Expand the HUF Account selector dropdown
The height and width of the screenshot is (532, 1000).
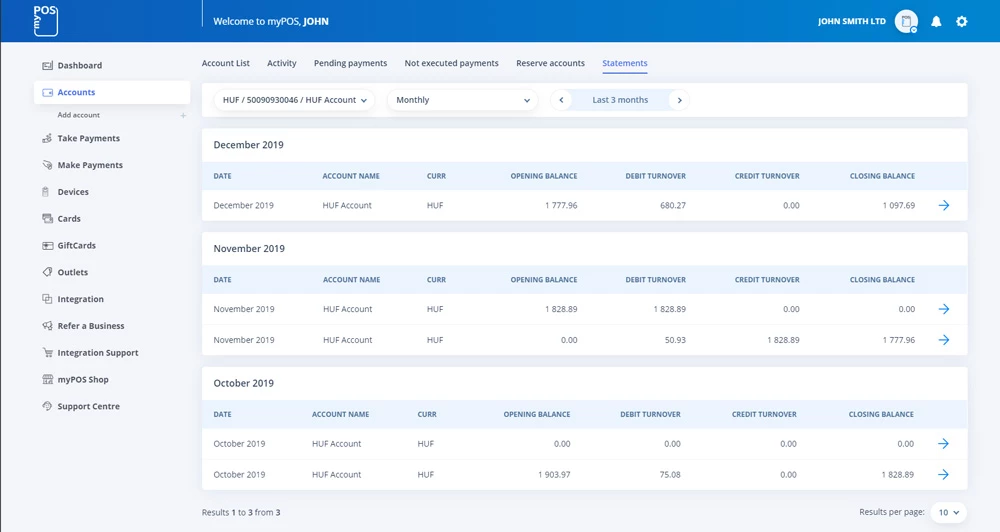pyautogui.click(x=295, y=100)
